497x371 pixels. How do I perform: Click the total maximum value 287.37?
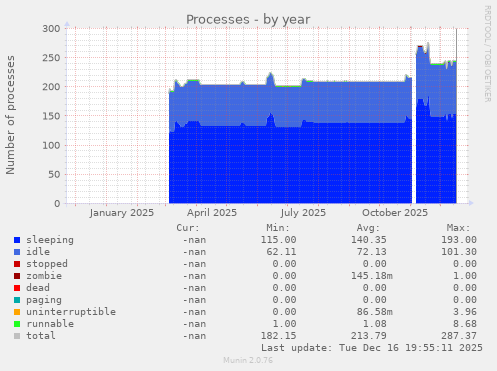459,336
